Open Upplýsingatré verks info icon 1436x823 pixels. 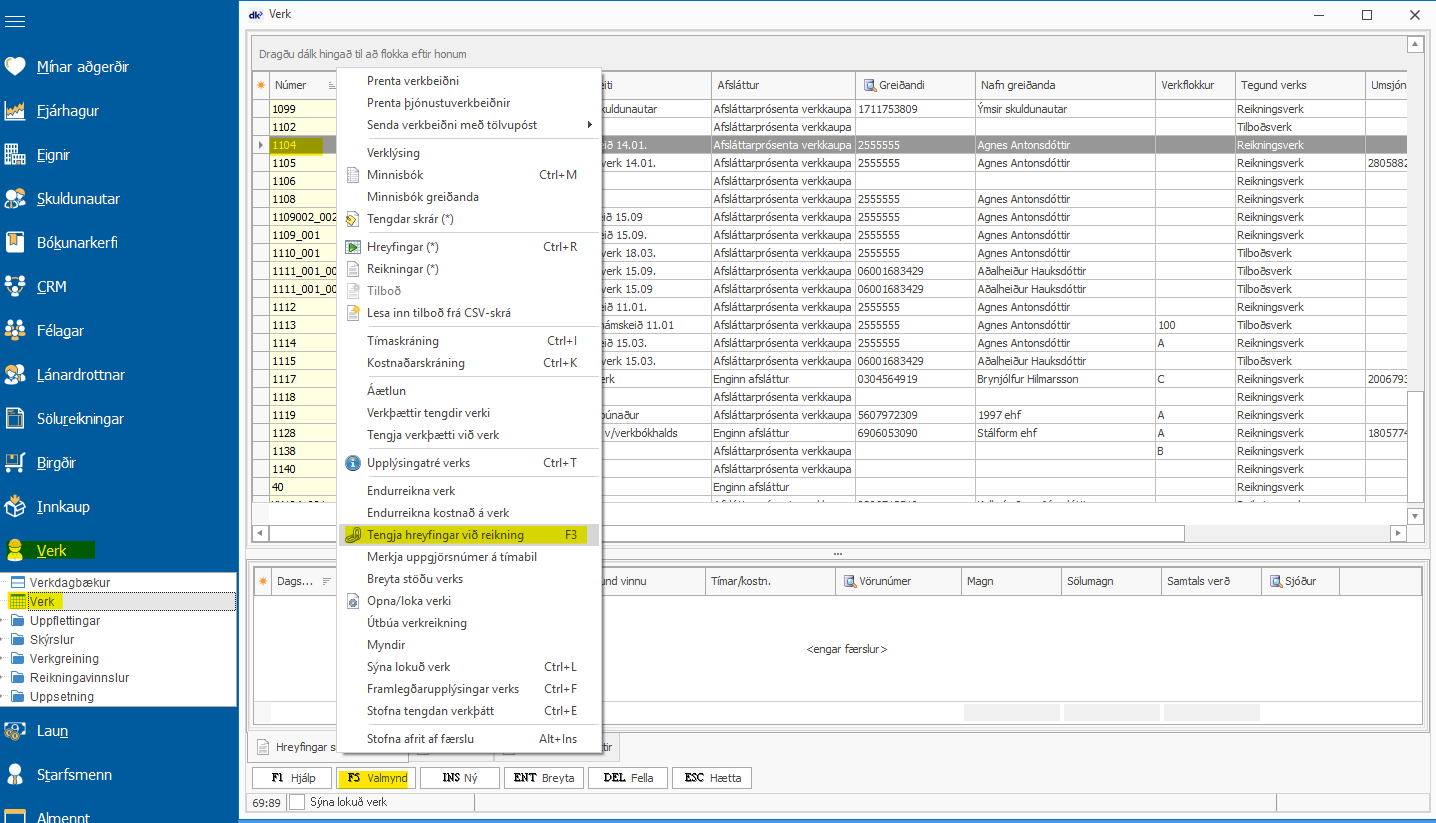(x=352, y=463)
